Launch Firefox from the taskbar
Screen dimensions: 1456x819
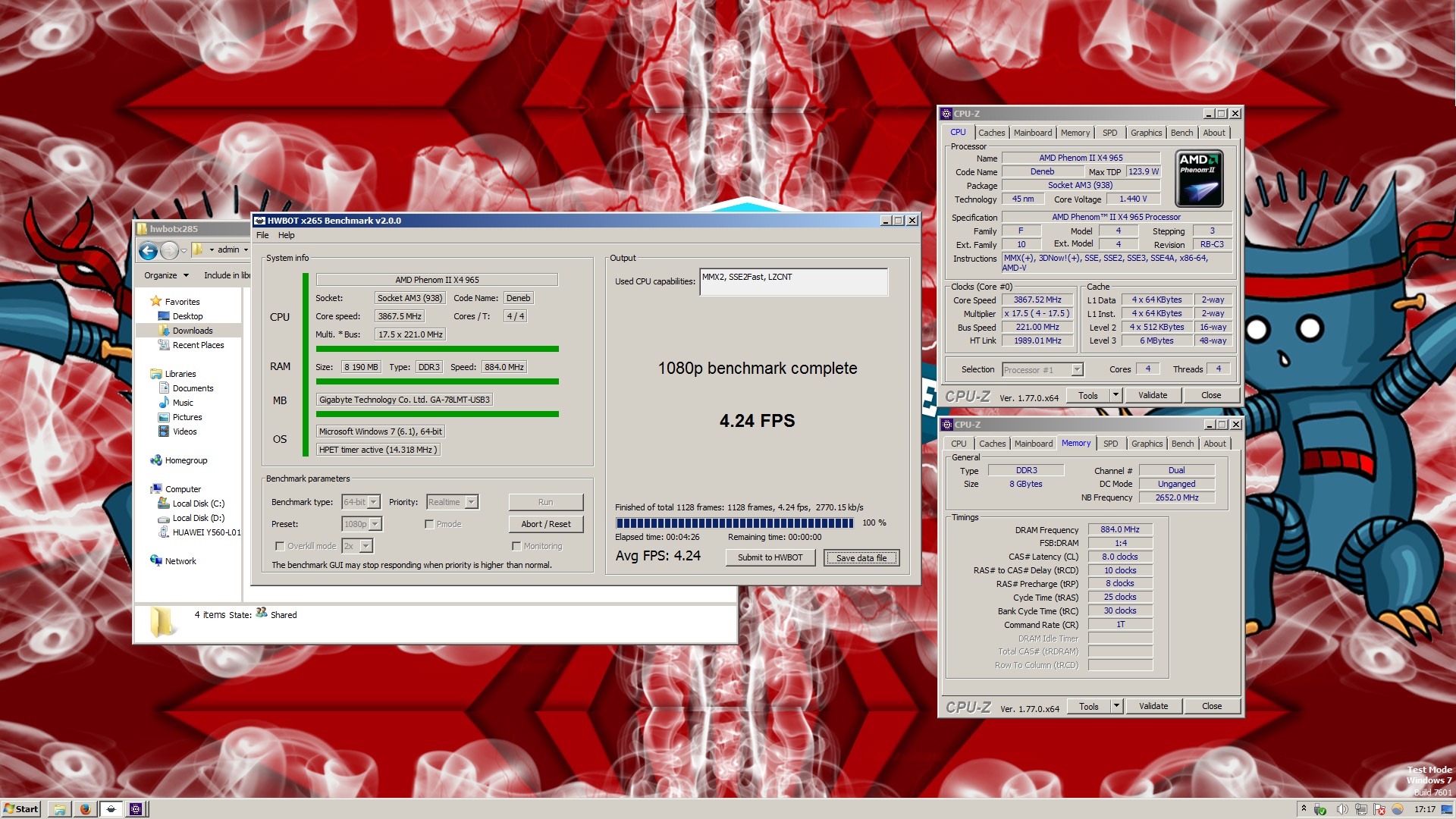coord(85,809)
